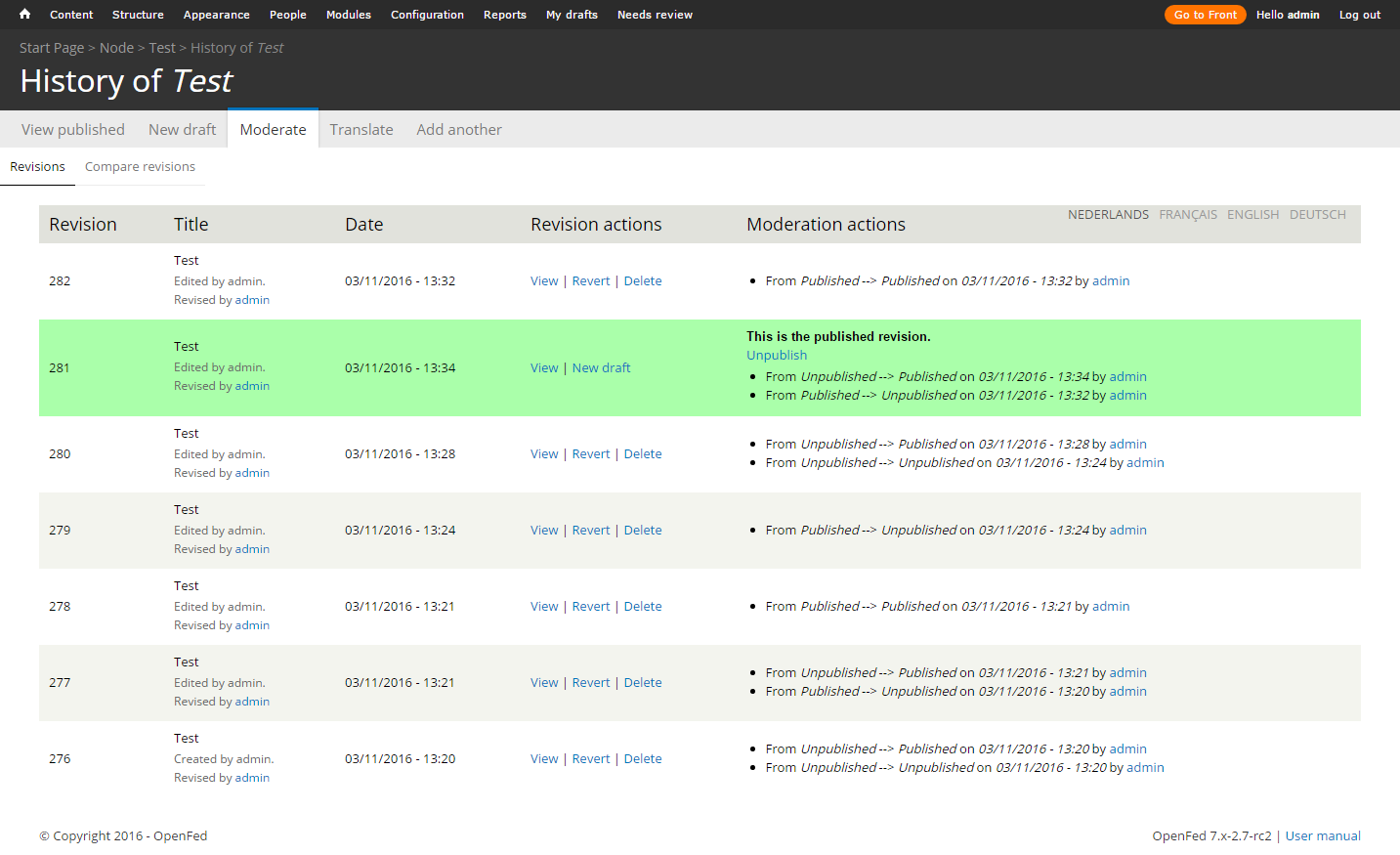Select the Revisions sub-tab
Viewport: 1400px width, 855px height.
[x=37, y=167]
